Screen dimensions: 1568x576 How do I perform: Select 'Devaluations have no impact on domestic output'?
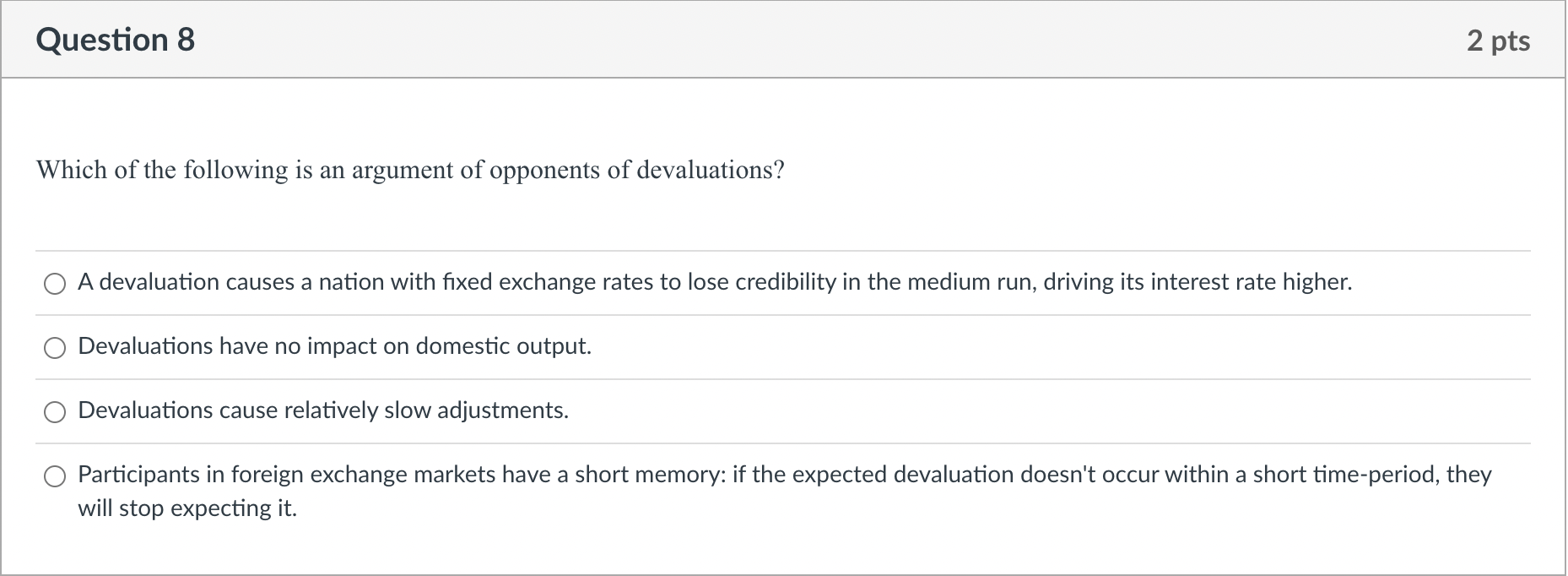[54, 346]
